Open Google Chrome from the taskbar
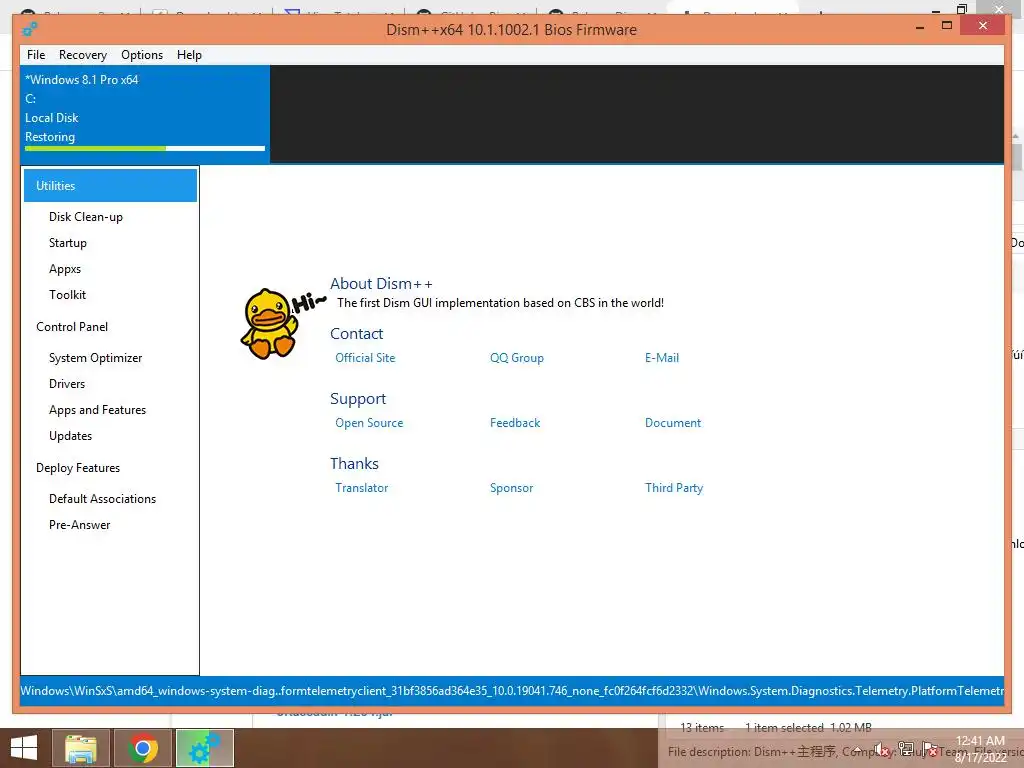Screen dimensions: 1024x768 (x=142, y=748)
